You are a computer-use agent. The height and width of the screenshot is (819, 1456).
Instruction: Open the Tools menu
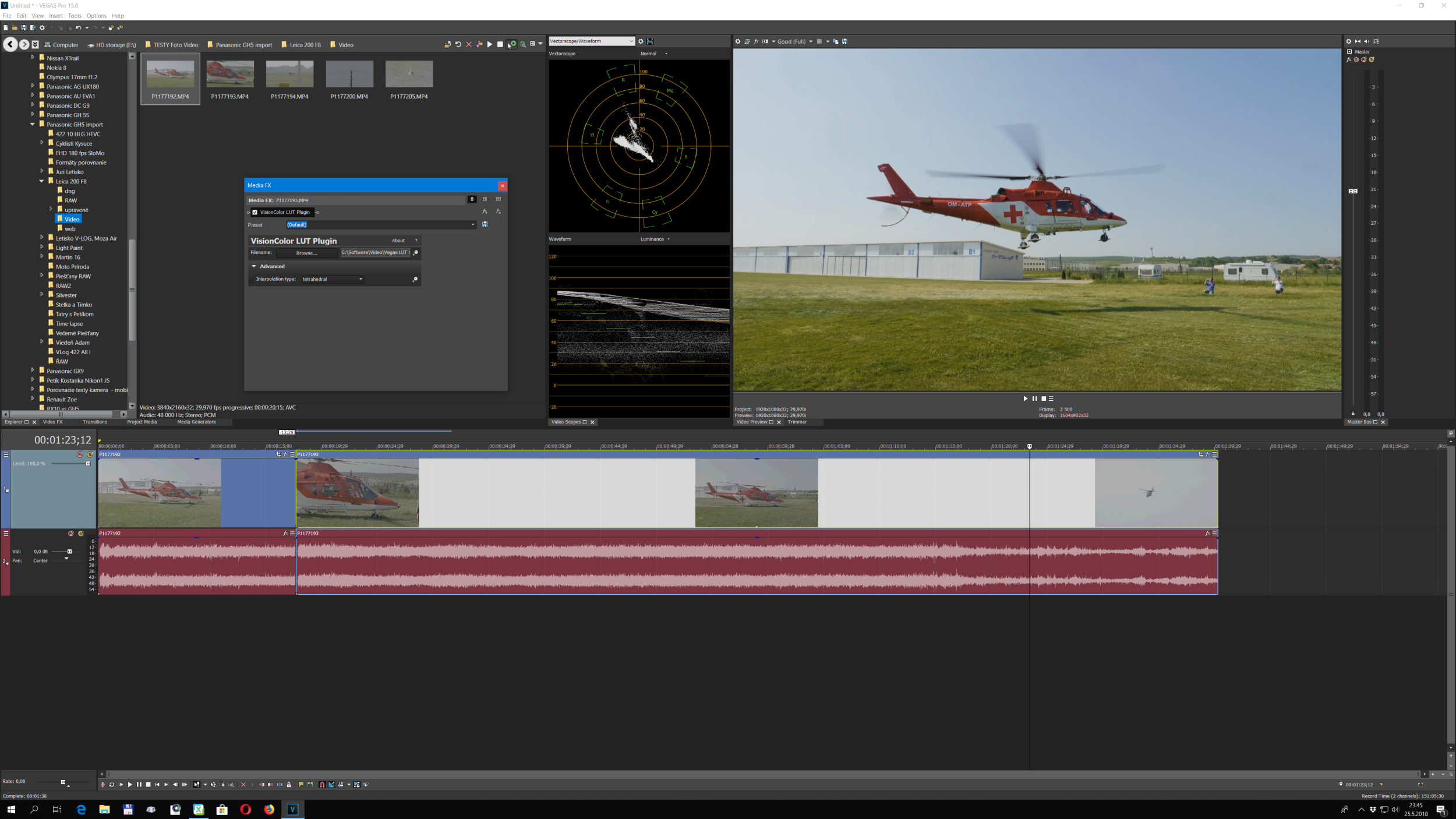tap(75, 16)
